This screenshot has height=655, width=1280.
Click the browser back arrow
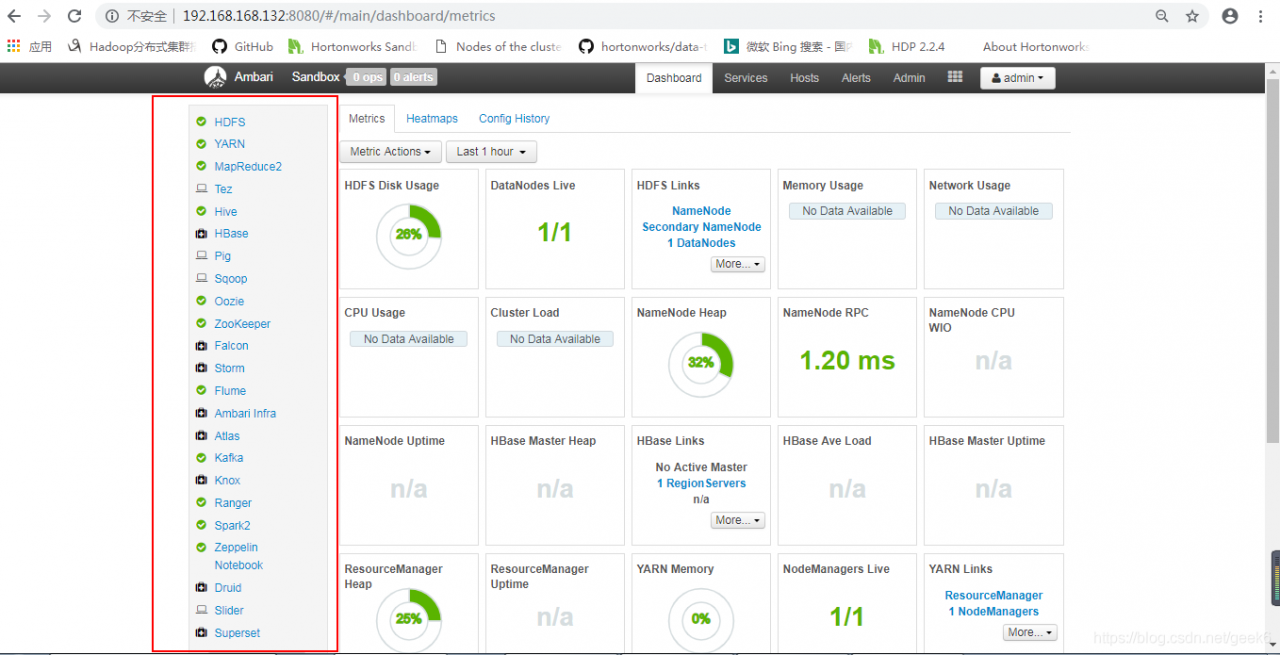pyautogui.click(x=14, y=16)
